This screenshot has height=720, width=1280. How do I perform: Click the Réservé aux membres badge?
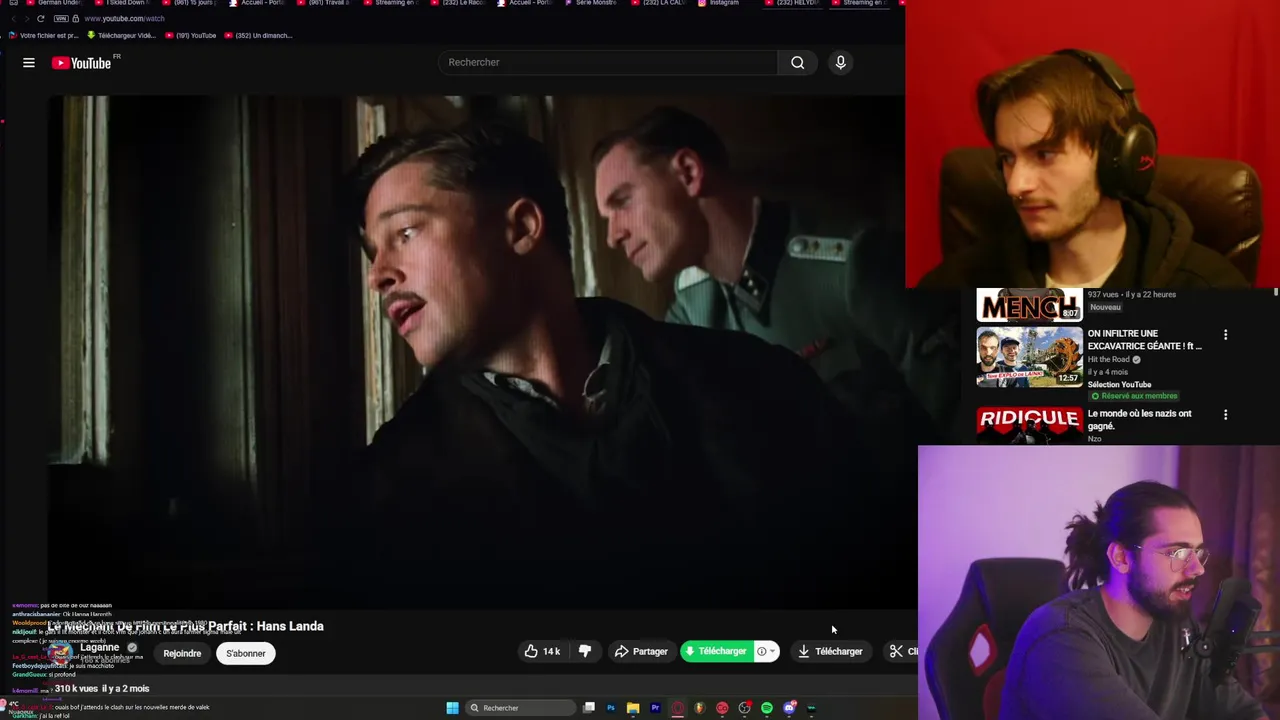coord(1134,396)
